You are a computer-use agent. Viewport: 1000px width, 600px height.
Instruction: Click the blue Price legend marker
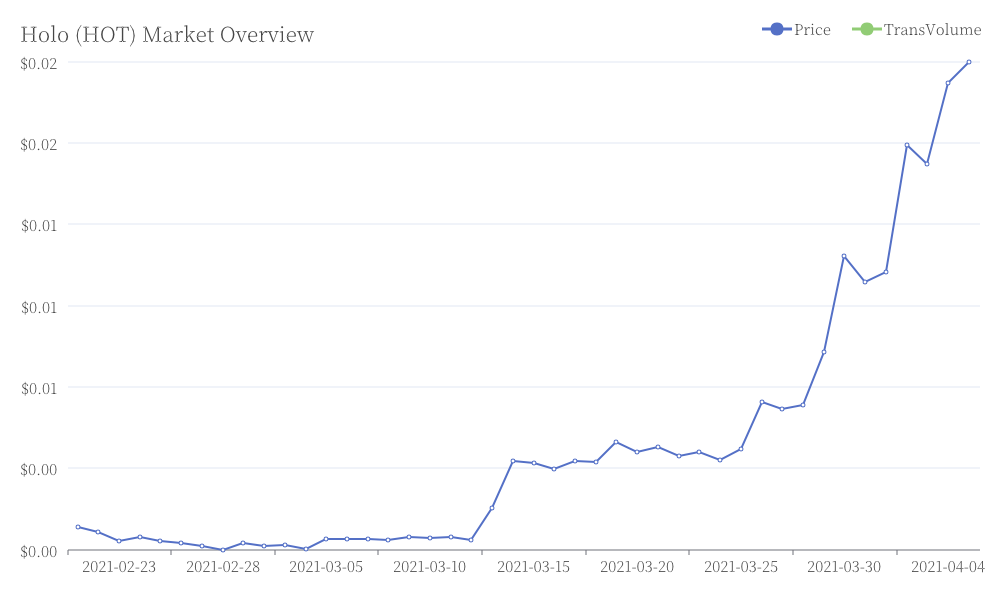point(777,29)
